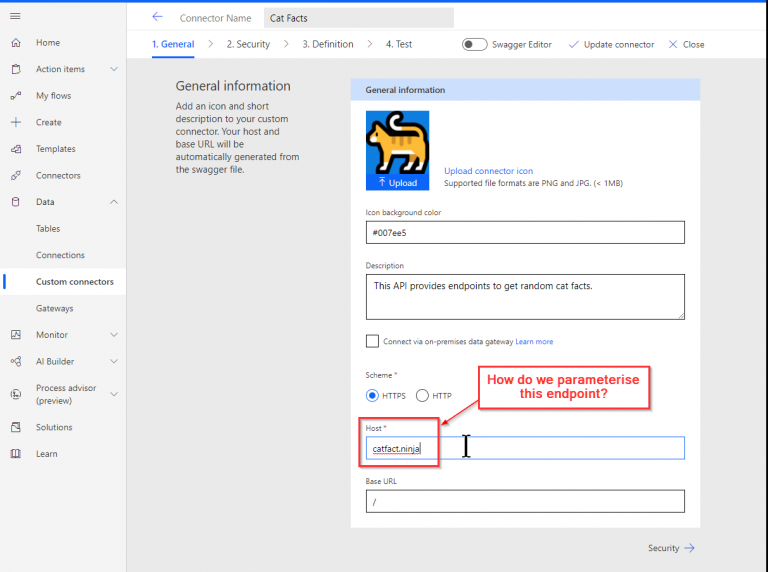Click the Connectors label in sidebar
This screenshot has width=768, height=572.
(x=58, y=175)
